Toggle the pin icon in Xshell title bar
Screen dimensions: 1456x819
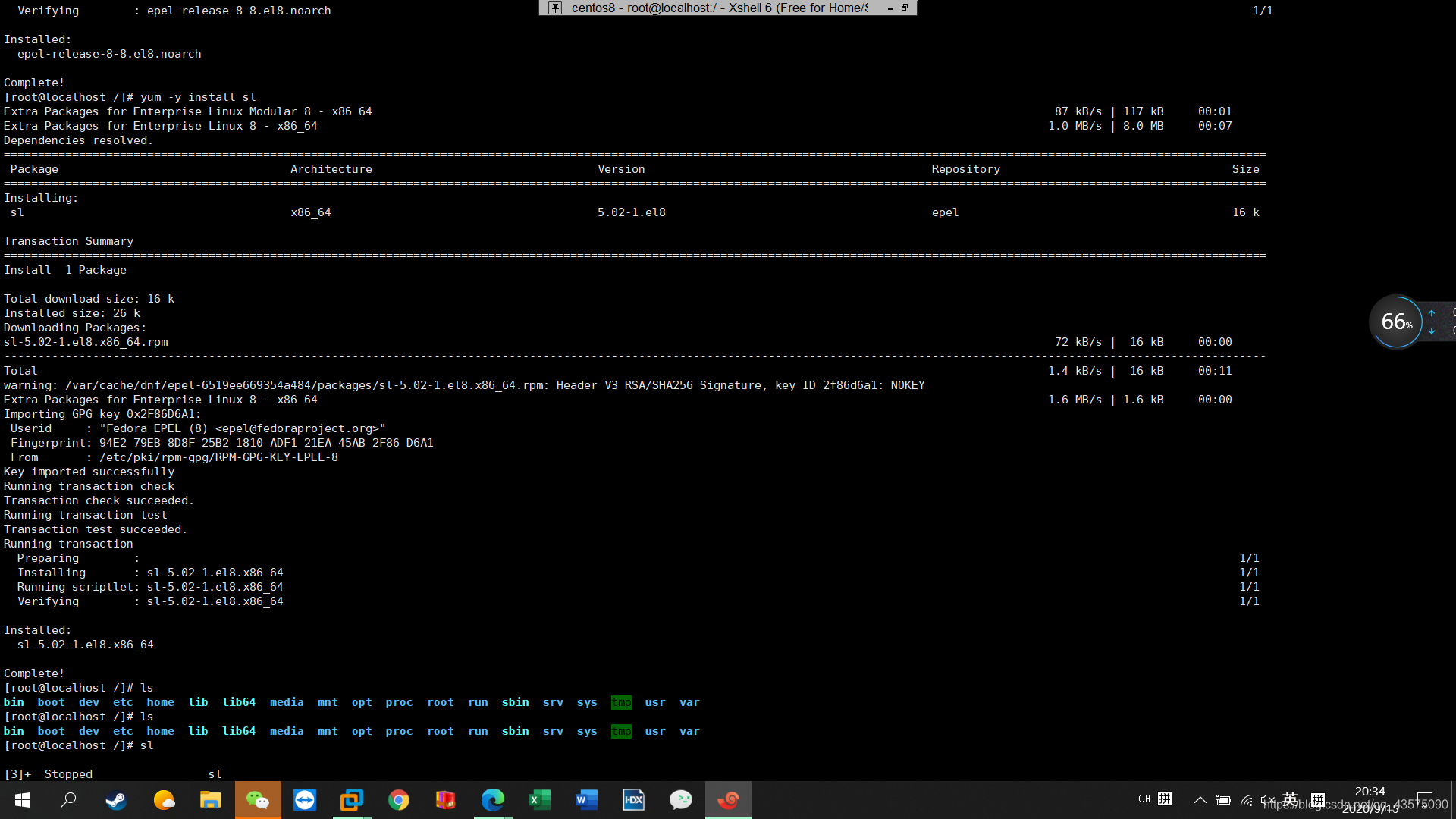pos(555,8)
